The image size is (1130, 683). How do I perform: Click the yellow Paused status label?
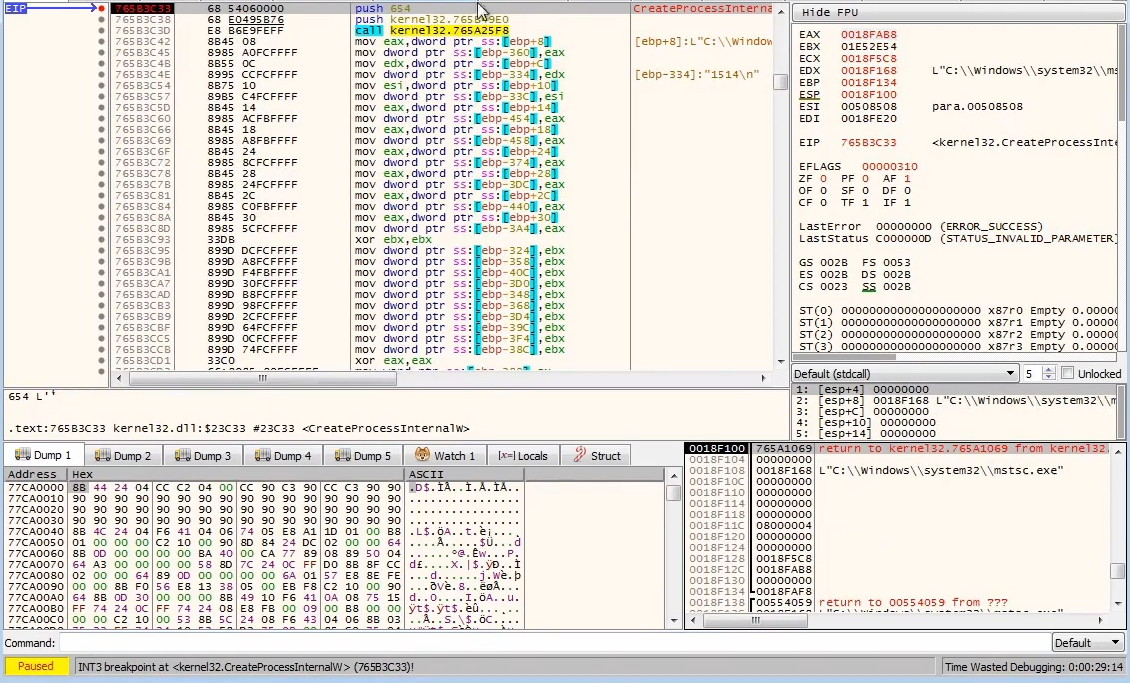37,667
